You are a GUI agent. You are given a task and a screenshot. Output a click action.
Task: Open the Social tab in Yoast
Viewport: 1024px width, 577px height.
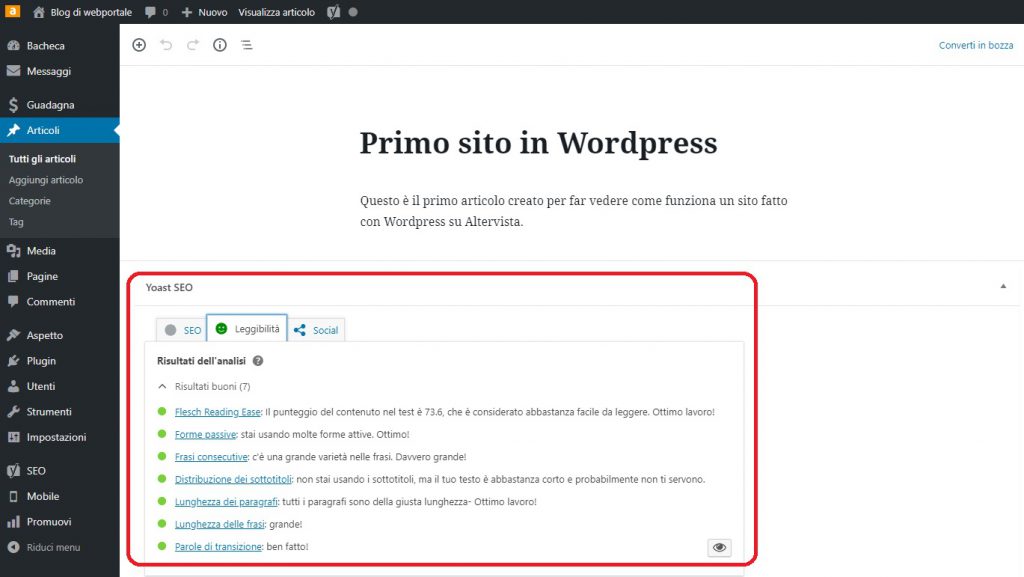click(x=316, y=330)
